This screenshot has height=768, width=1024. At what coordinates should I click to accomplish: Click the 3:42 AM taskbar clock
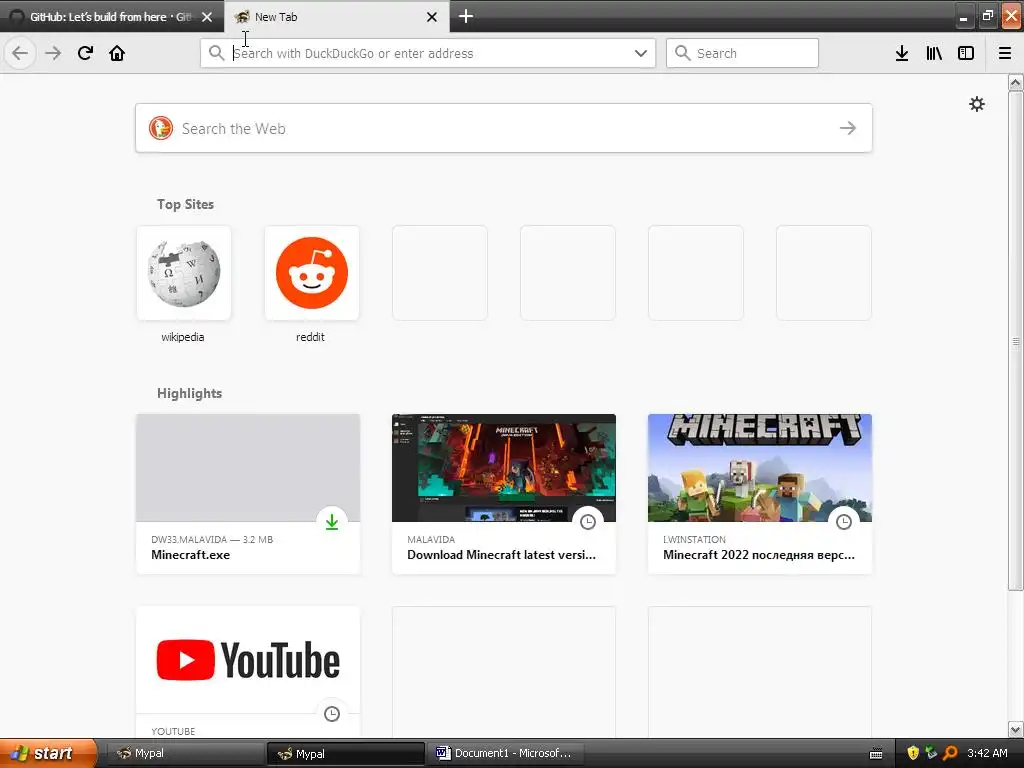[987, 753]
